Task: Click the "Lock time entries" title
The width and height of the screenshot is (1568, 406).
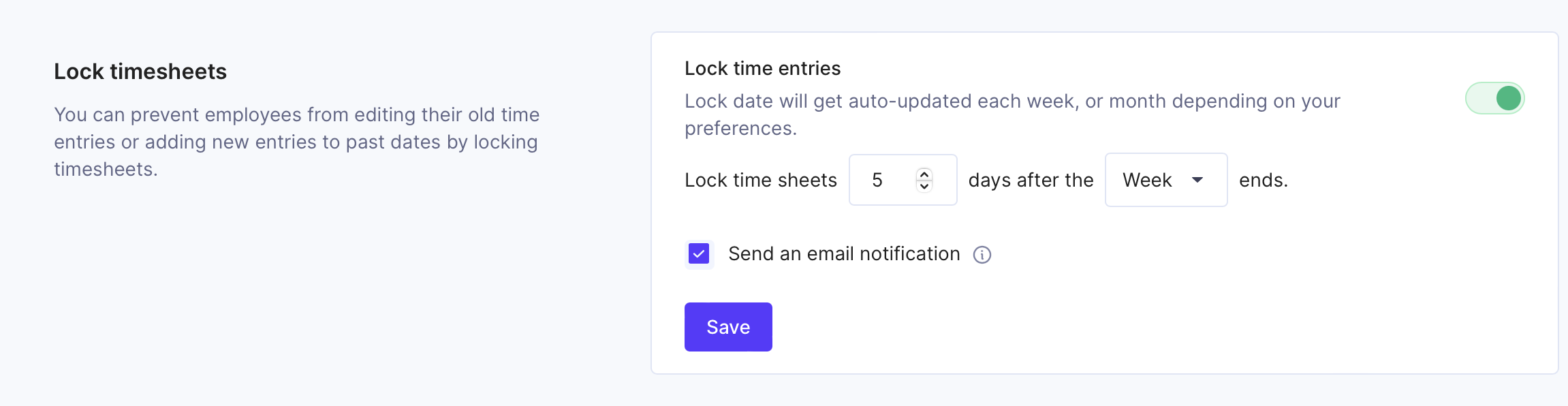Action: (x=762, y=68)
